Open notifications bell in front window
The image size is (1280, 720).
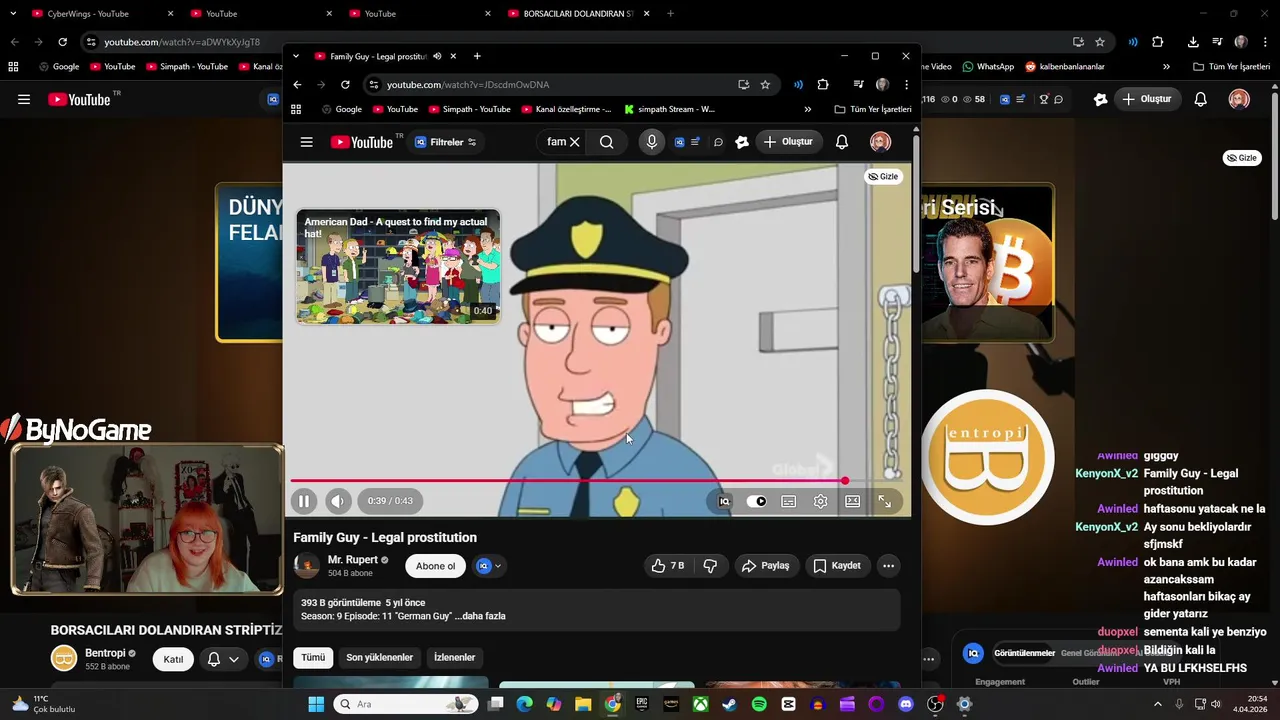click(x=842, y=142)
